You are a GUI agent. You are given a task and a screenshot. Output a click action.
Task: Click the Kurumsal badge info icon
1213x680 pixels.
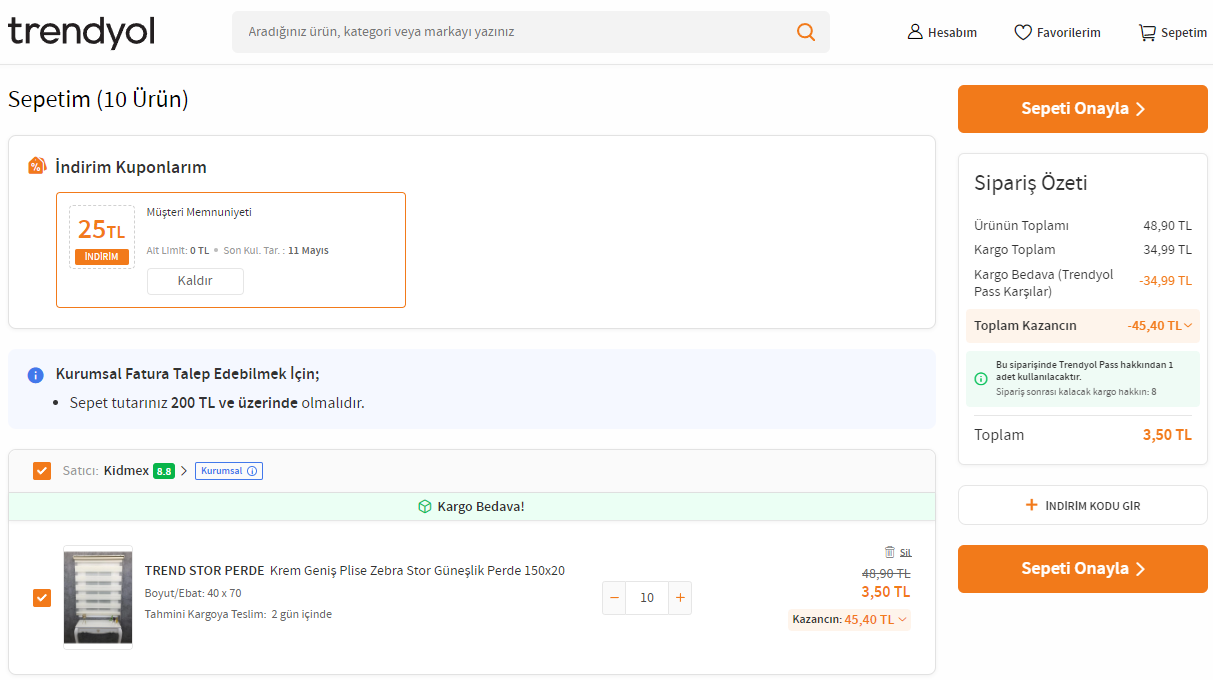[x=252, y=471]
